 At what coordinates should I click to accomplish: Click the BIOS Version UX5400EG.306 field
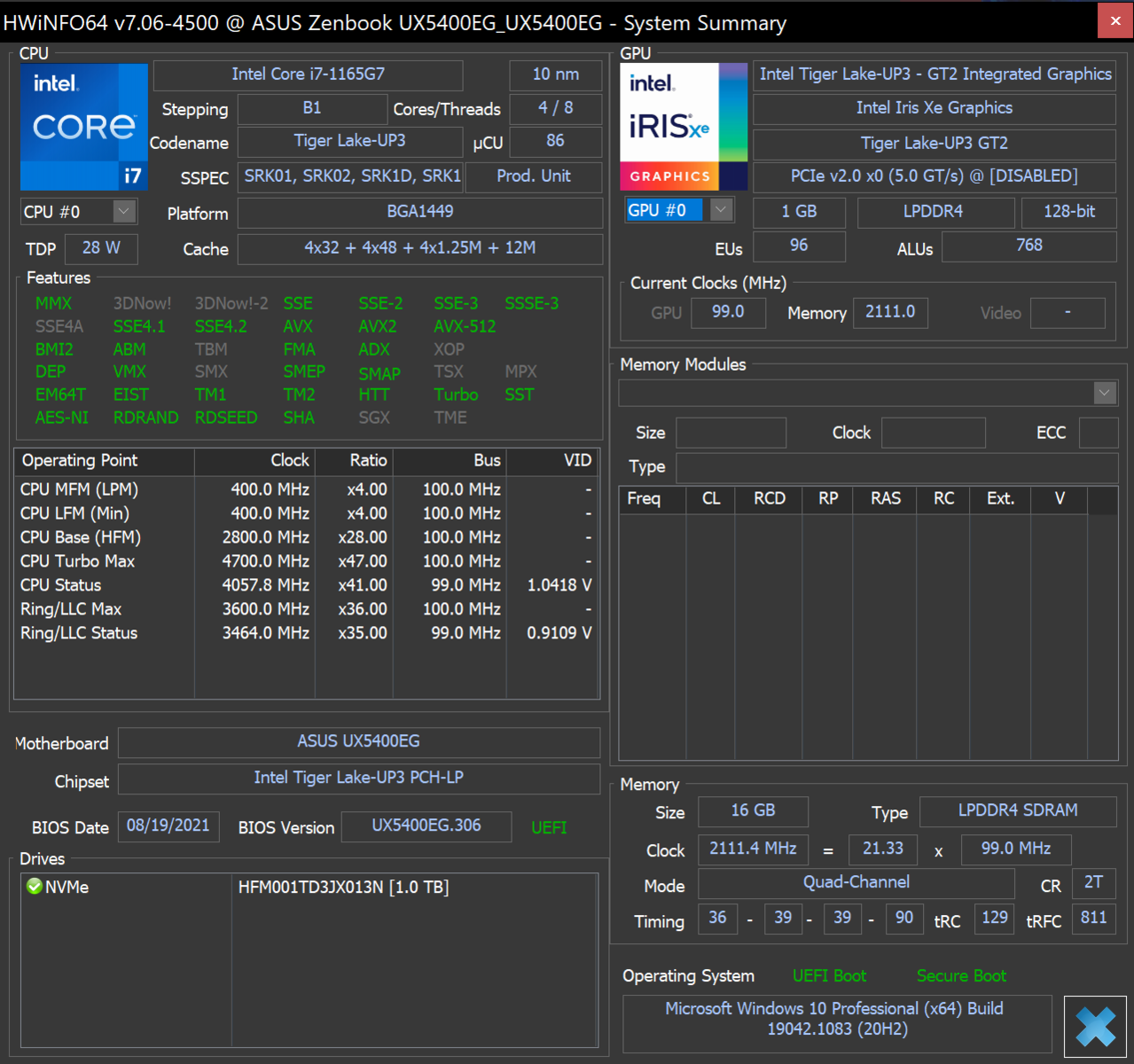pos(426,825)
